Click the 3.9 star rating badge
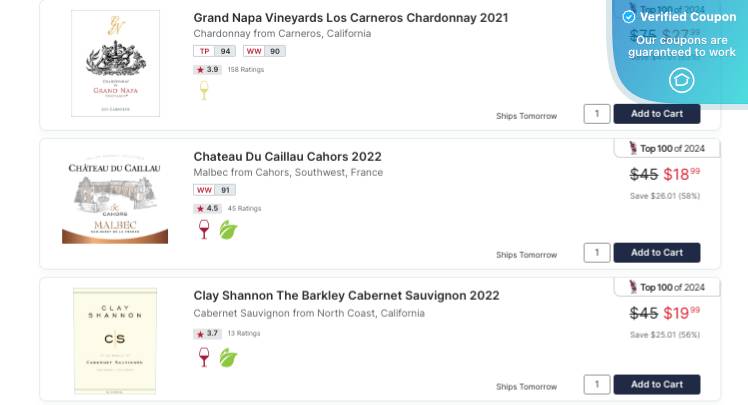The image size is (748, 405). click(207, 70)
